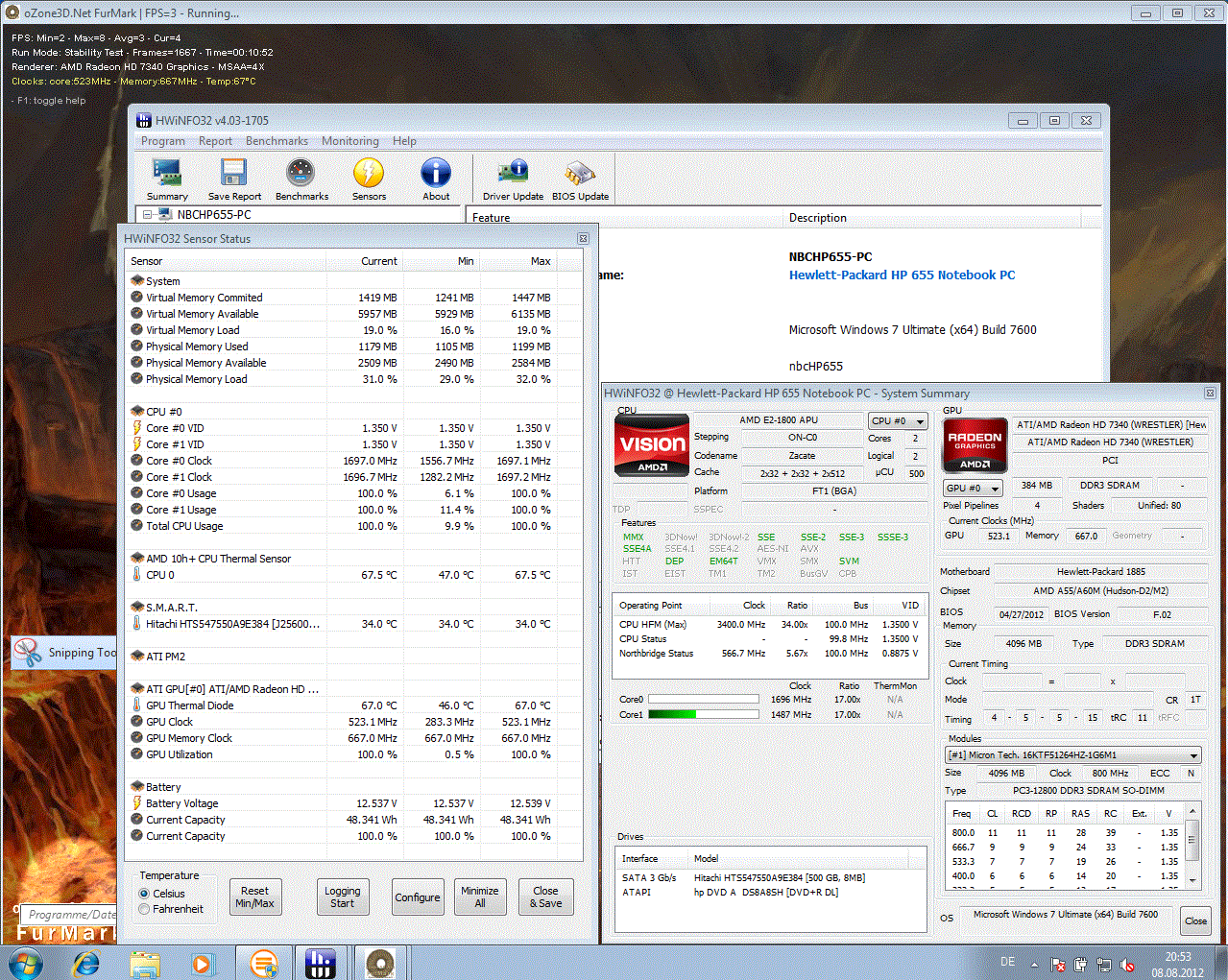
Task: Launch Internet Explorer from the taskbar
Action: click(x=87, y=963)
